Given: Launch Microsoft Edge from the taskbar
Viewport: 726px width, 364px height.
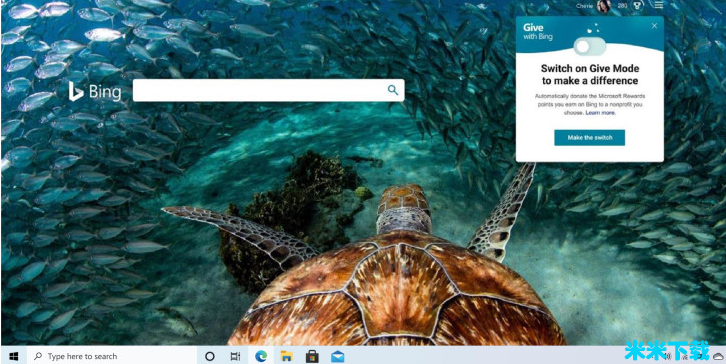Looking at the screenshot, I should tap(261, 356).
